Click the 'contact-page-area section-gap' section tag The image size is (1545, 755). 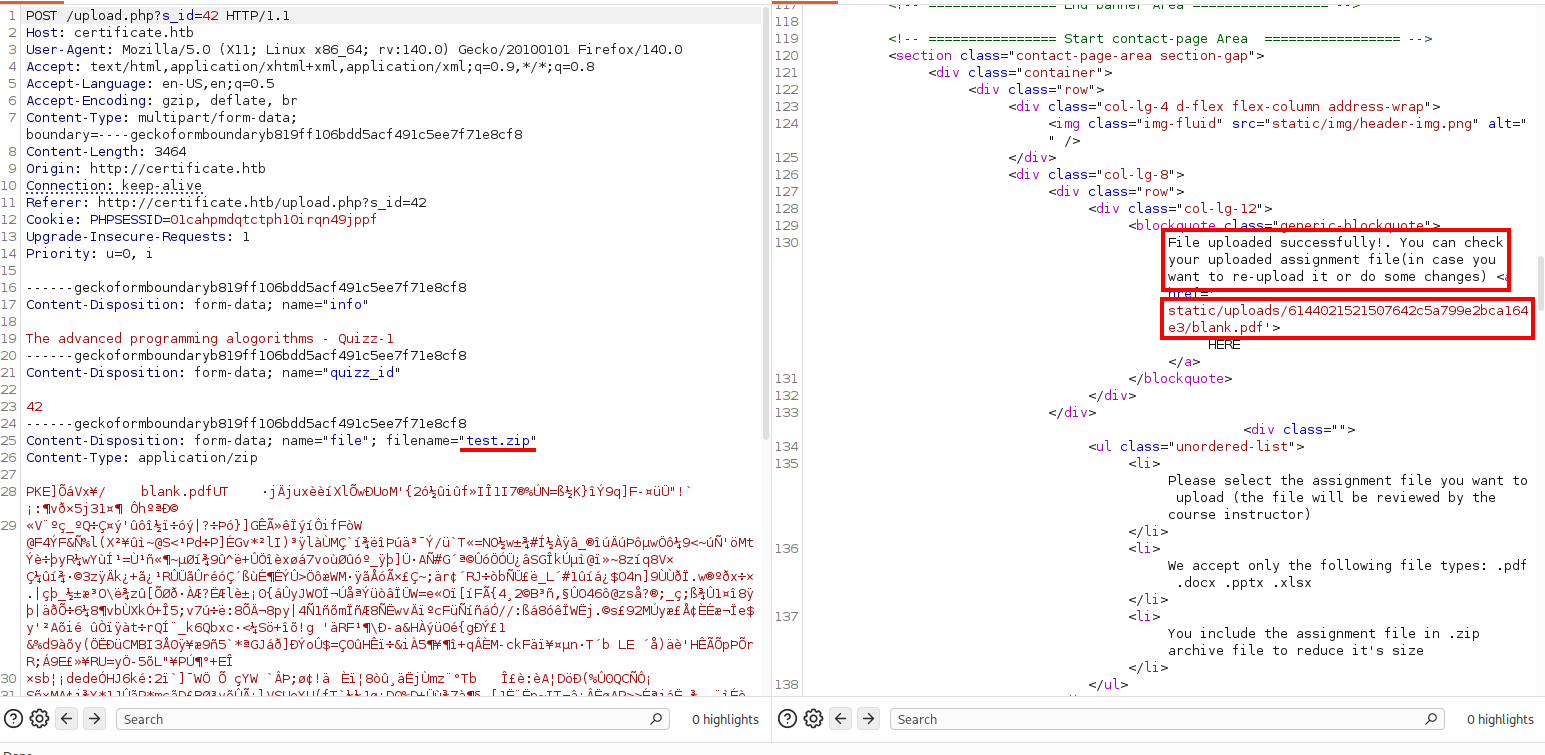1076,56
